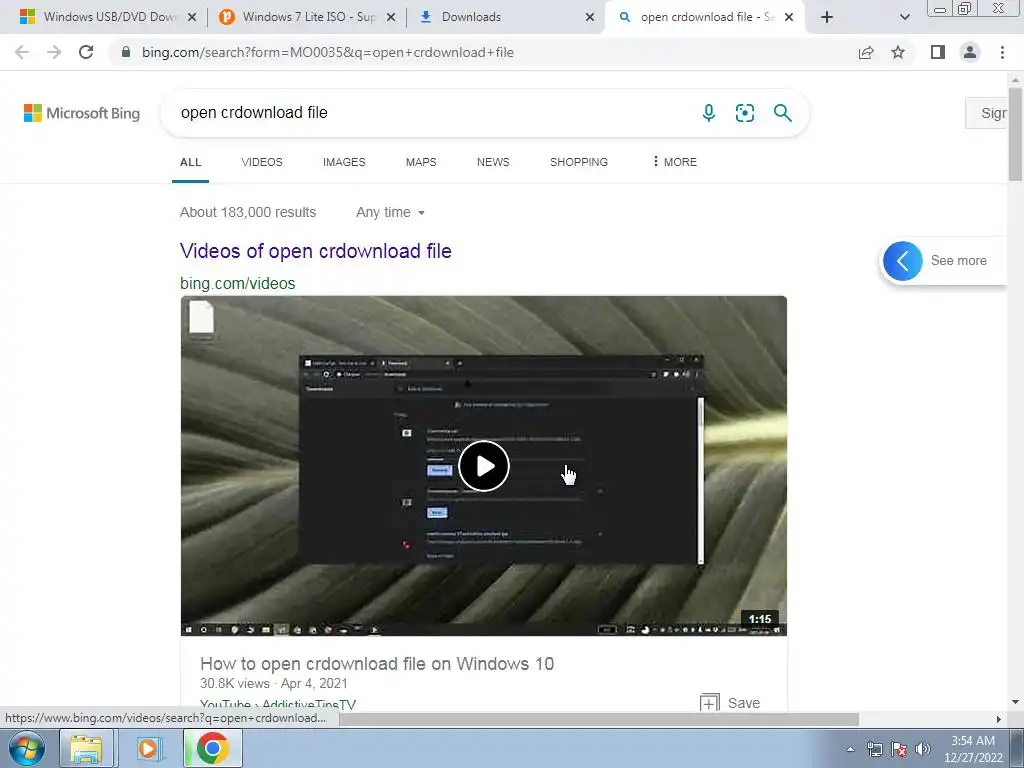This screenshot has height=768, width=1024.
Task: Search using voice microphone icon
Action: point(709,113)
